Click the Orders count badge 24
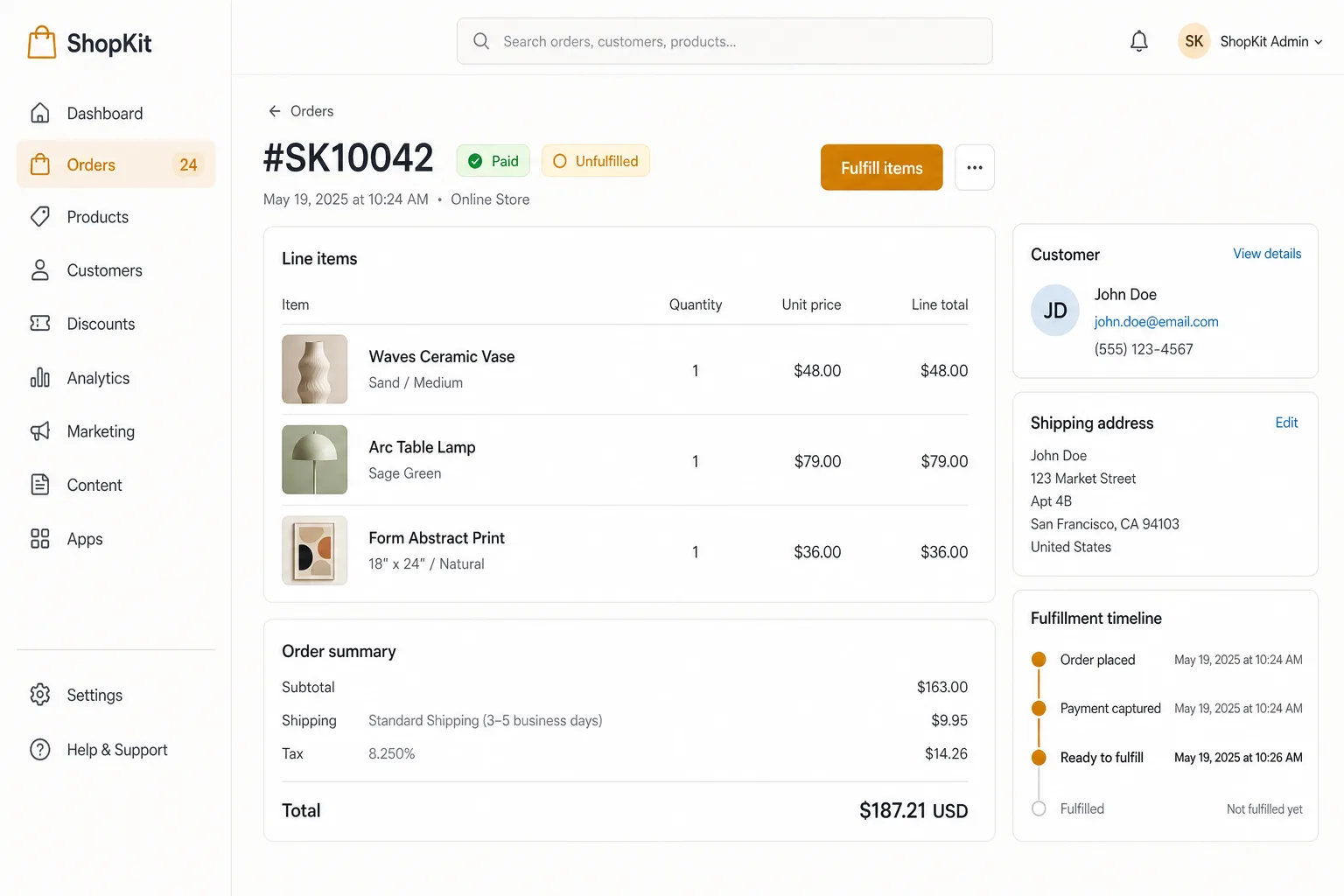 [x=188, y=164]
